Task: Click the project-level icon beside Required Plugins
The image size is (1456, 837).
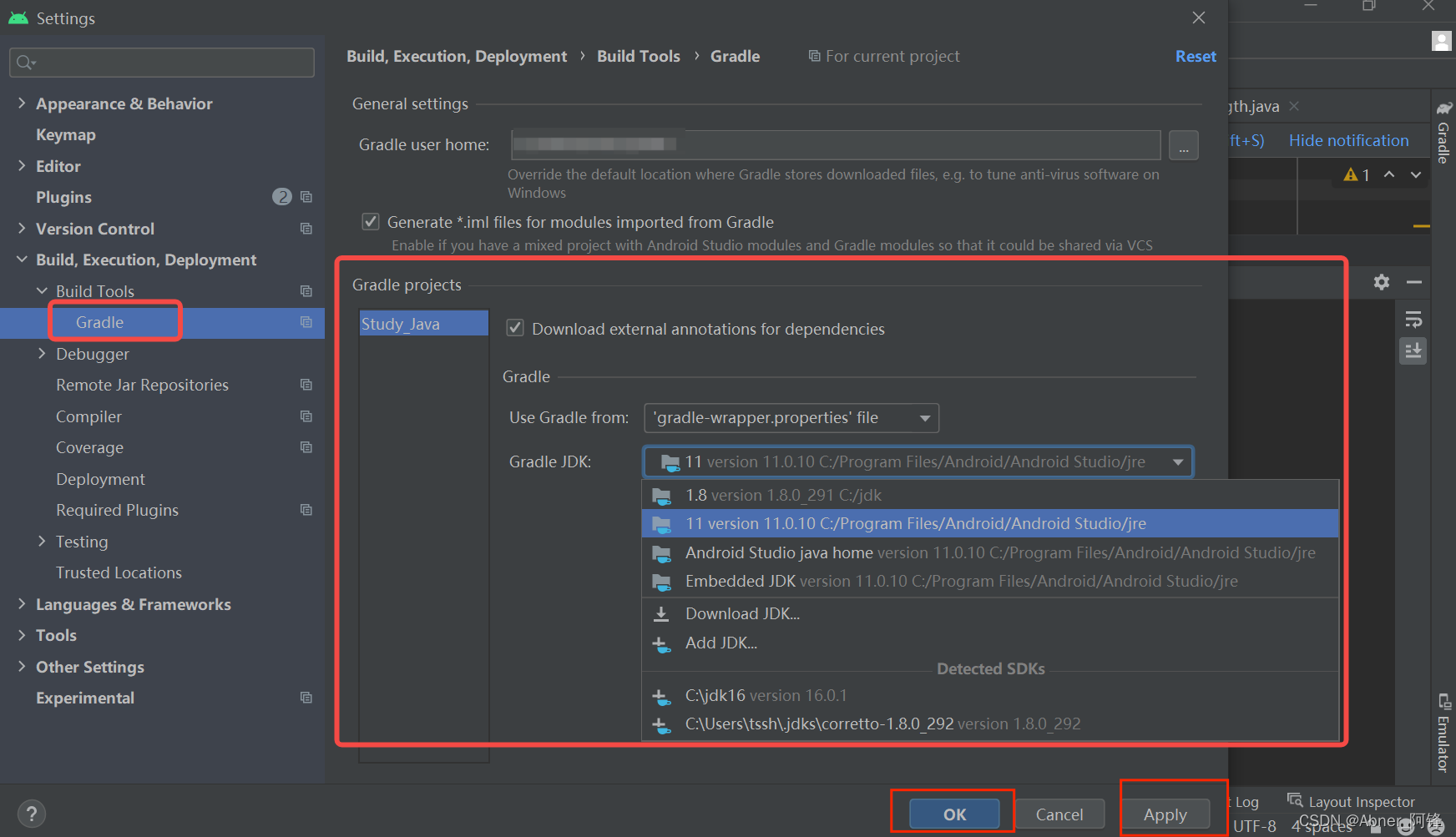Action: coord(306,510)
